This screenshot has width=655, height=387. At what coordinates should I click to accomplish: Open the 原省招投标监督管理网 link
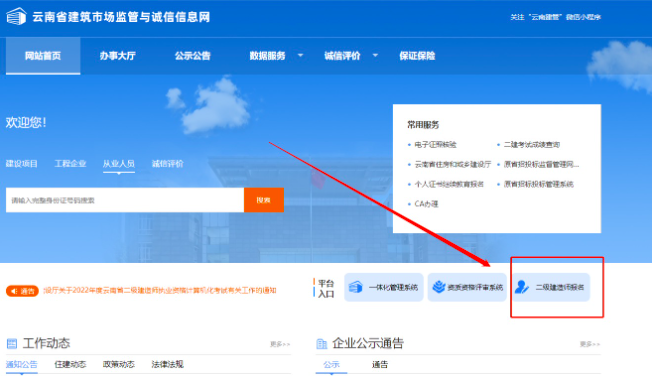tap(541, 164)
